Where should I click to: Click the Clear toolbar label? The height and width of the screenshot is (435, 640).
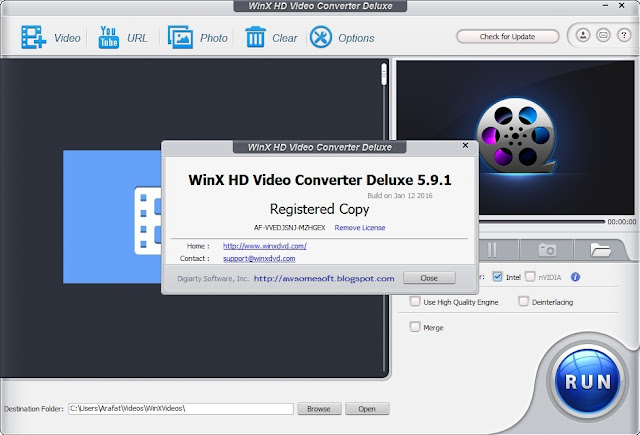click(x=284, y=38)
